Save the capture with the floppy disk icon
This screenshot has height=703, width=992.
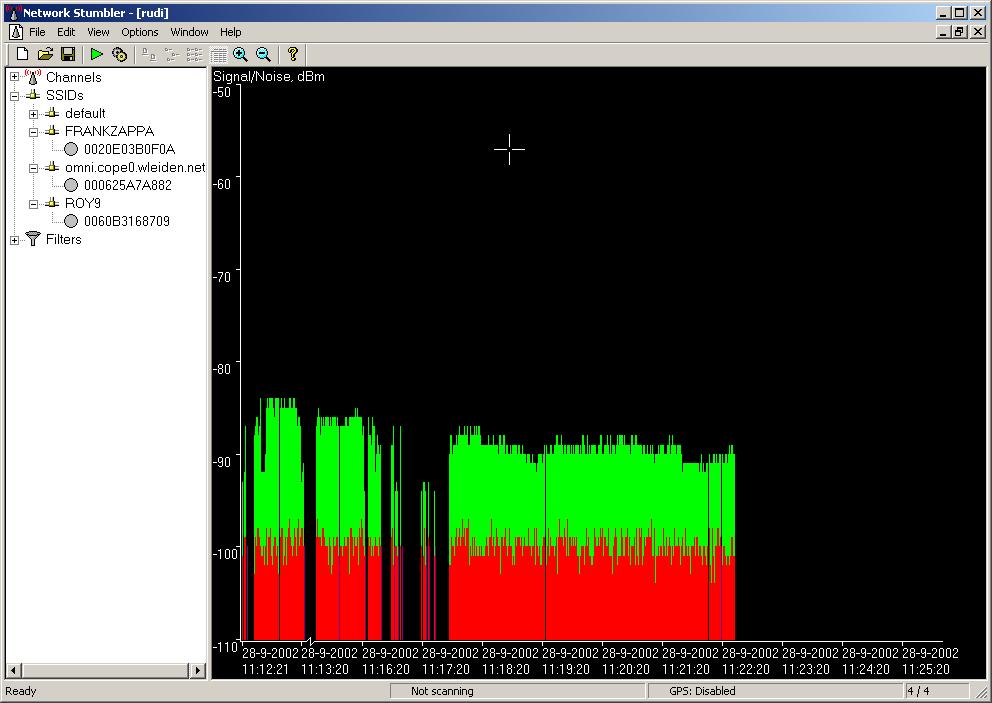click(68, 54)
